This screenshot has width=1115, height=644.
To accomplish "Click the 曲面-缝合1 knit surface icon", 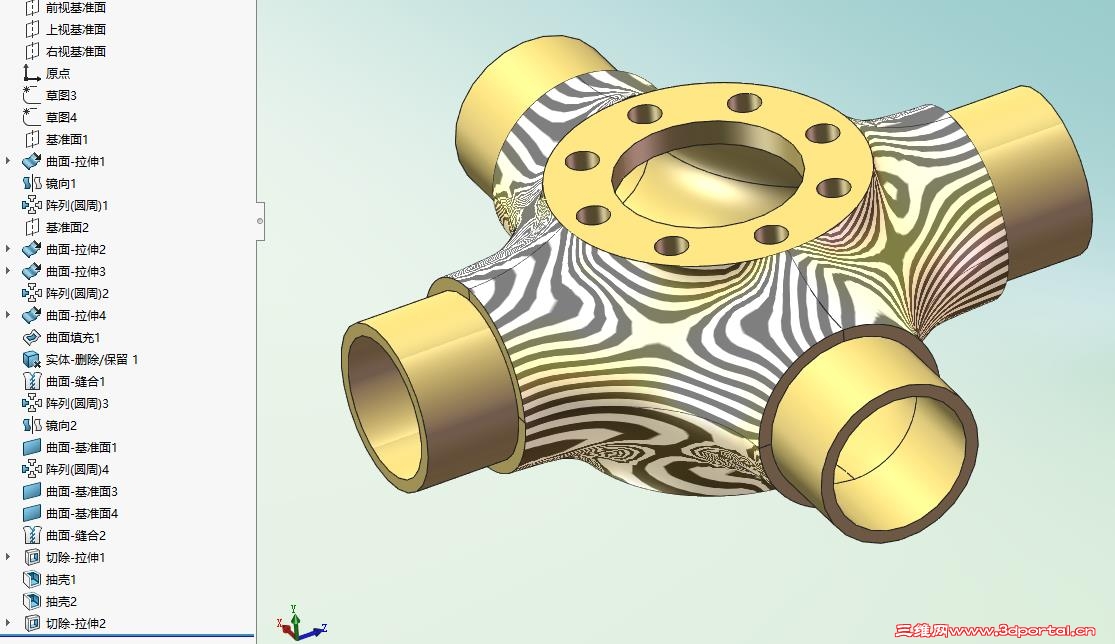I will click(x=32, y=382).
